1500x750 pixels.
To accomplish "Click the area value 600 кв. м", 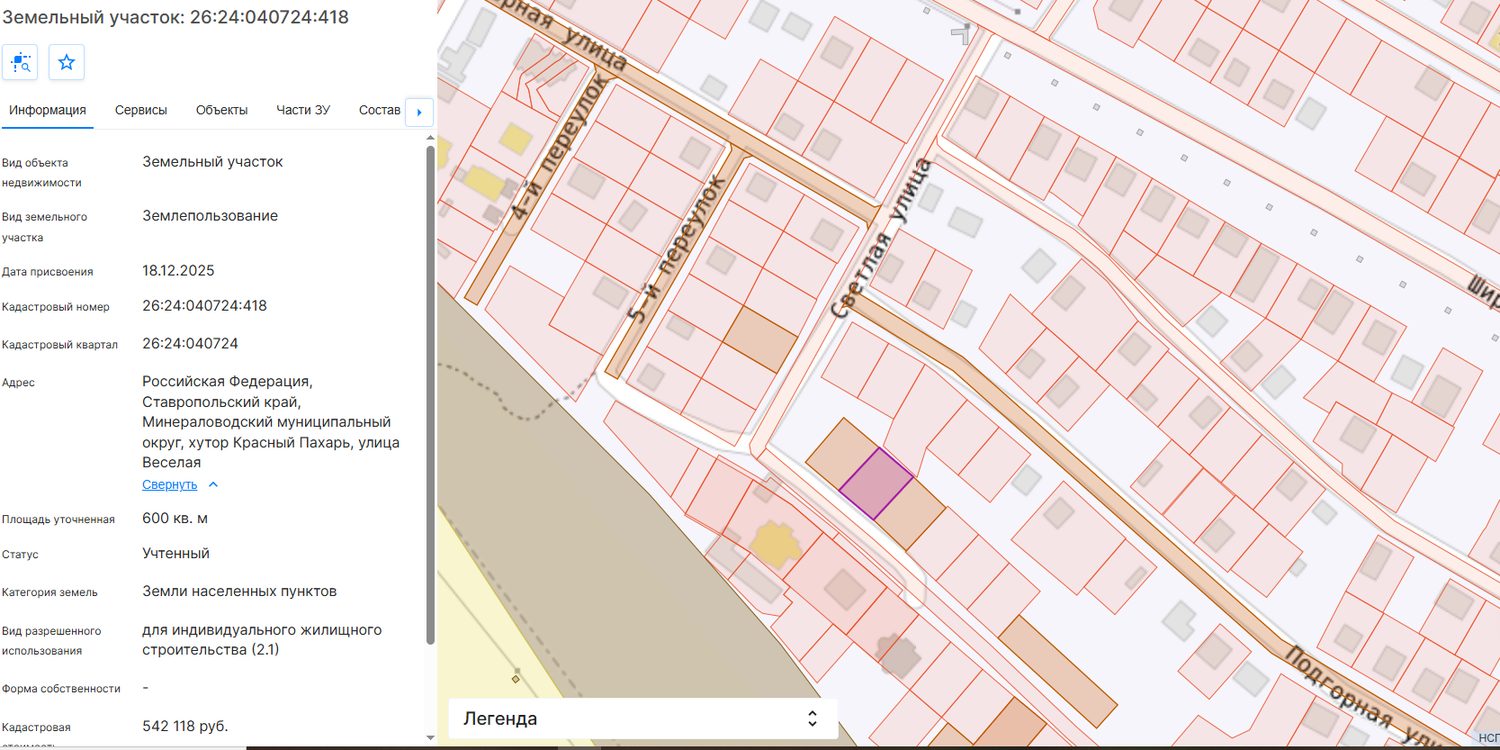I will (175, 519).
